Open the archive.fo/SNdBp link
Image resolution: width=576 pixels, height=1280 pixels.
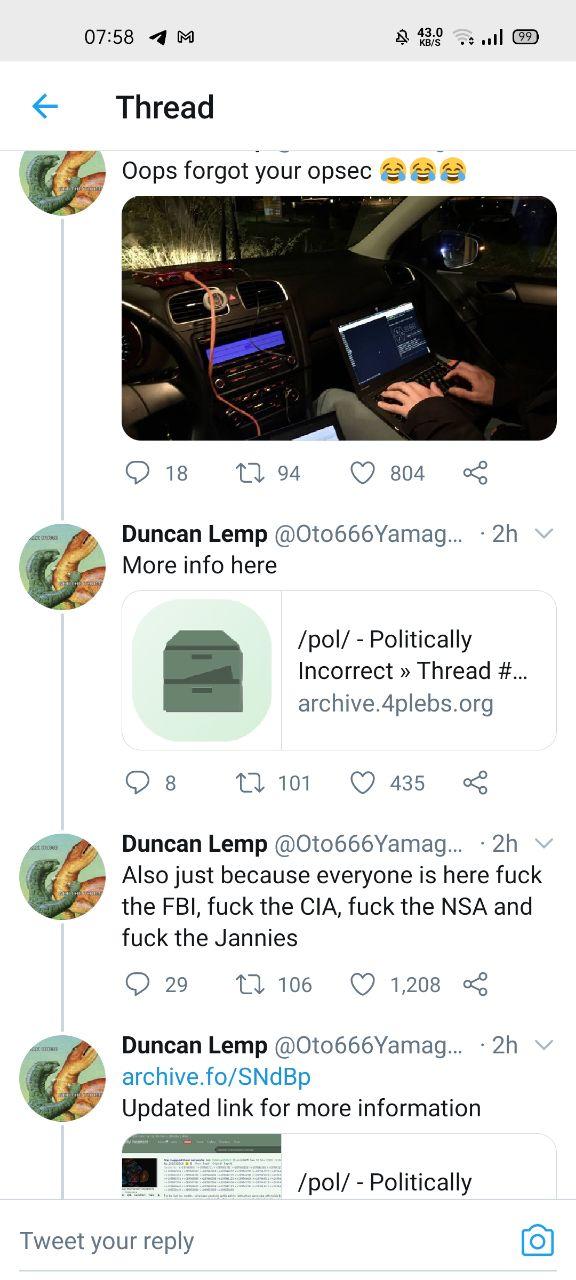(216, 1077)
